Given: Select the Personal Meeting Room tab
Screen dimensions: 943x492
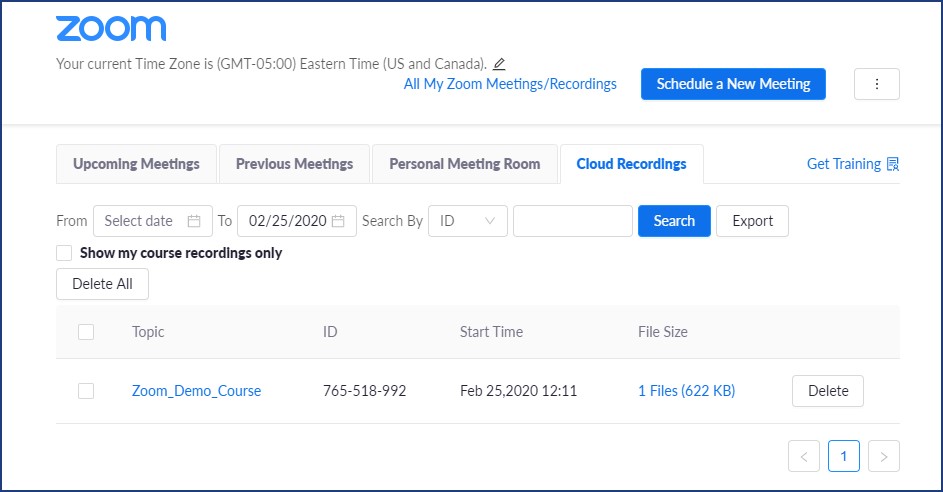Looking at the screenshot, I should 464,164.
